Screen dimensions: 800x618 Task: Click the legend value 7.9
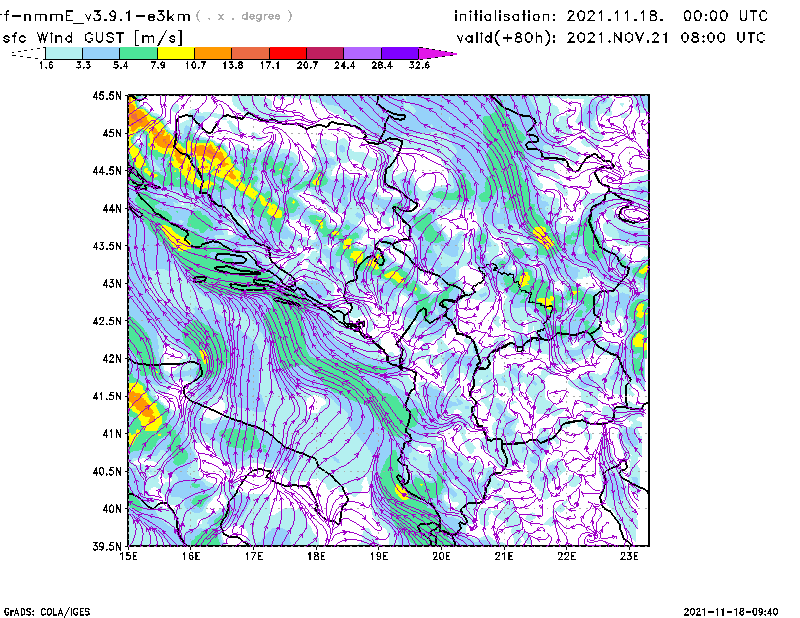pyautogui.click(x=158, y=65)
